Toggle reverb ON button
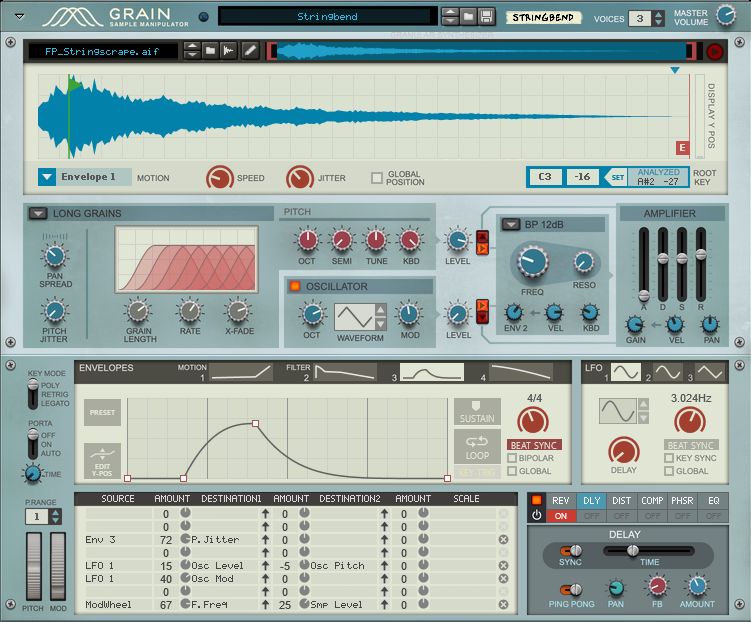The height and width of the screenshot is (622, 751). coord(561,516)
